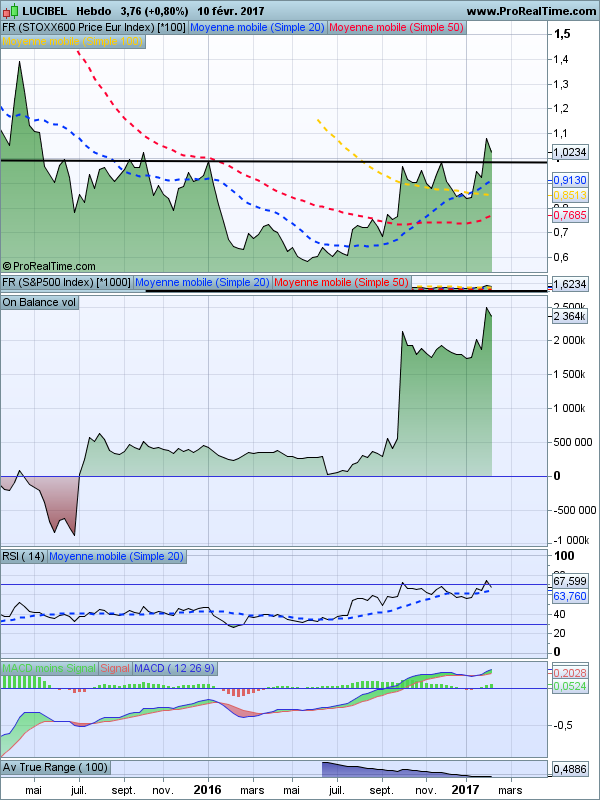The image size is (600, 800).
Task: Click the blue 0,9130 moving average value
Action: coord(570,180)
